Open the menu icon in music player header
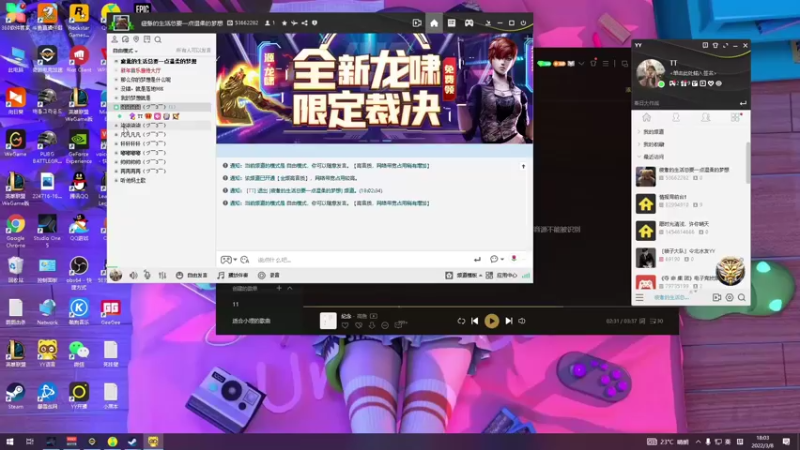800x450 pixels. click(606, 64)
